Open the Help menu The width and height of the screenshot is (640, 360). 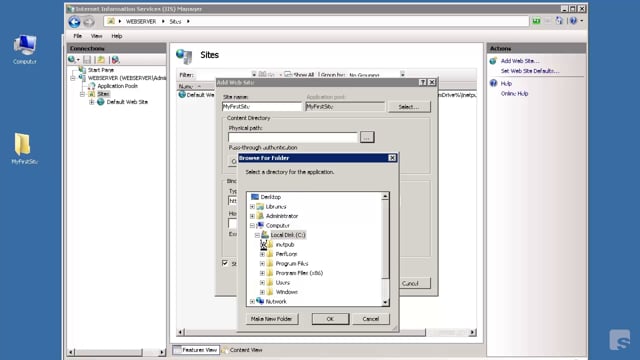click(x=117, y=36)
